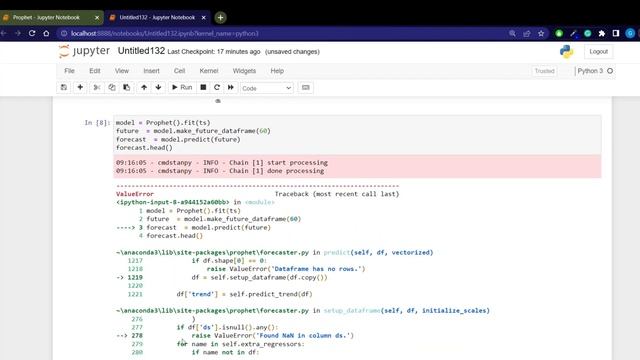Screen dimensions: 640x360
Task: Restart the kernel with the circular arrow icon
Action: (217, 87)
